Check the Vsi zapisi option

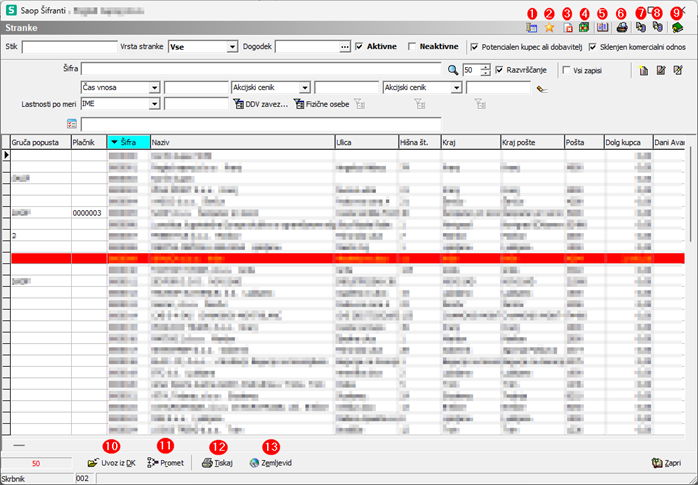point(566,70)
